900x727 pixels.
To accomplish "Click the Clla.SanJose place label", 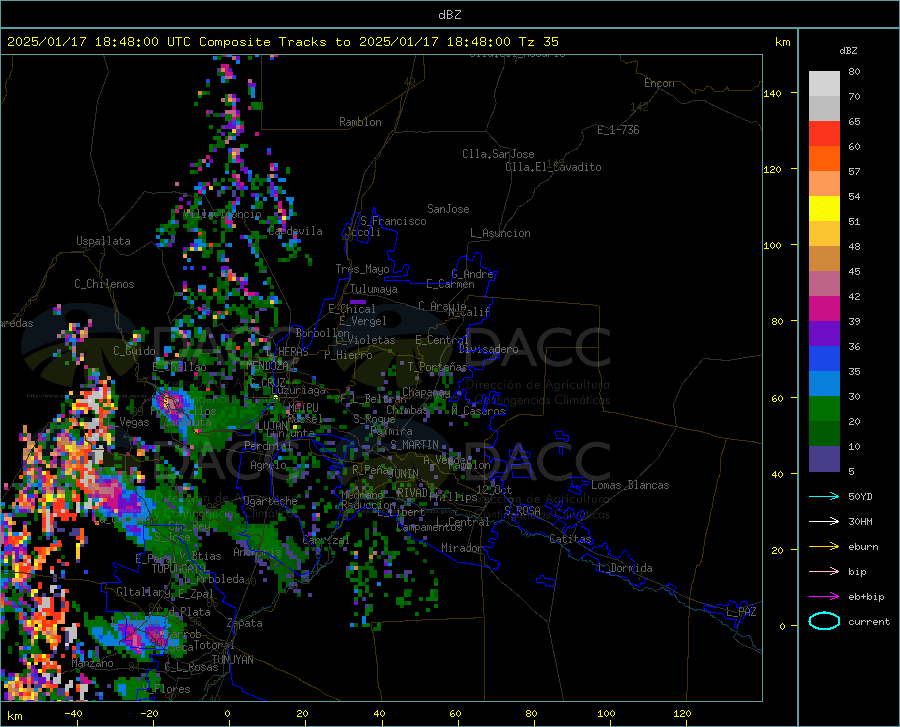I will [498, 154].
